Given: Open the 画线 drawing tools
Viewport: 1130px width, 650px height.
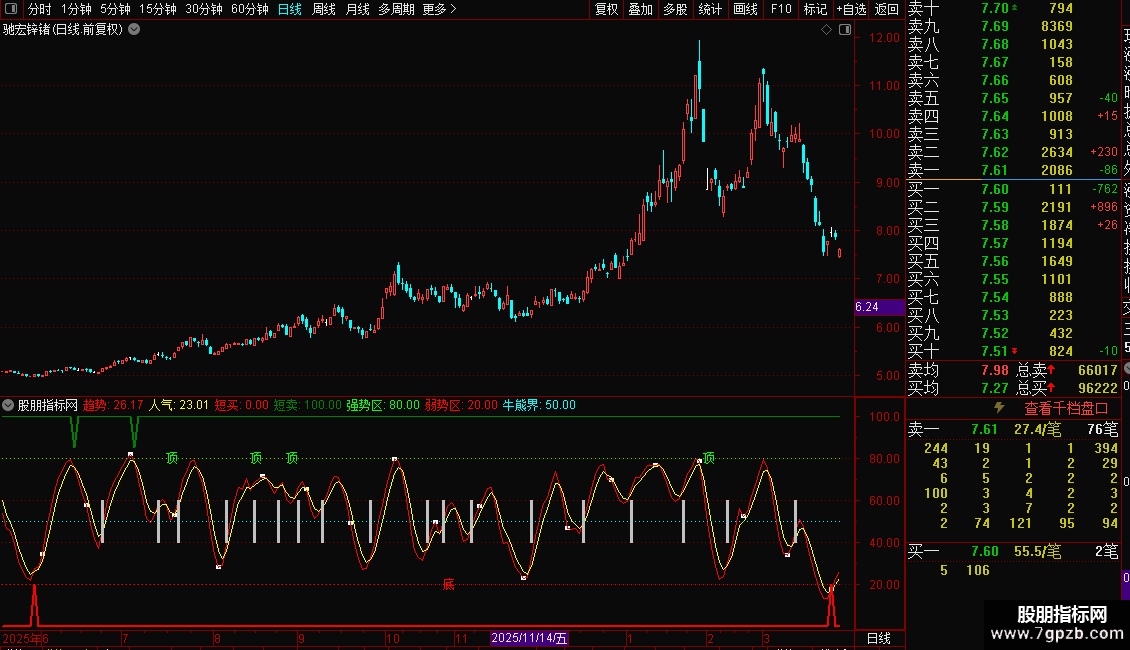Looking at the screenshot, I should coord(745,9).
